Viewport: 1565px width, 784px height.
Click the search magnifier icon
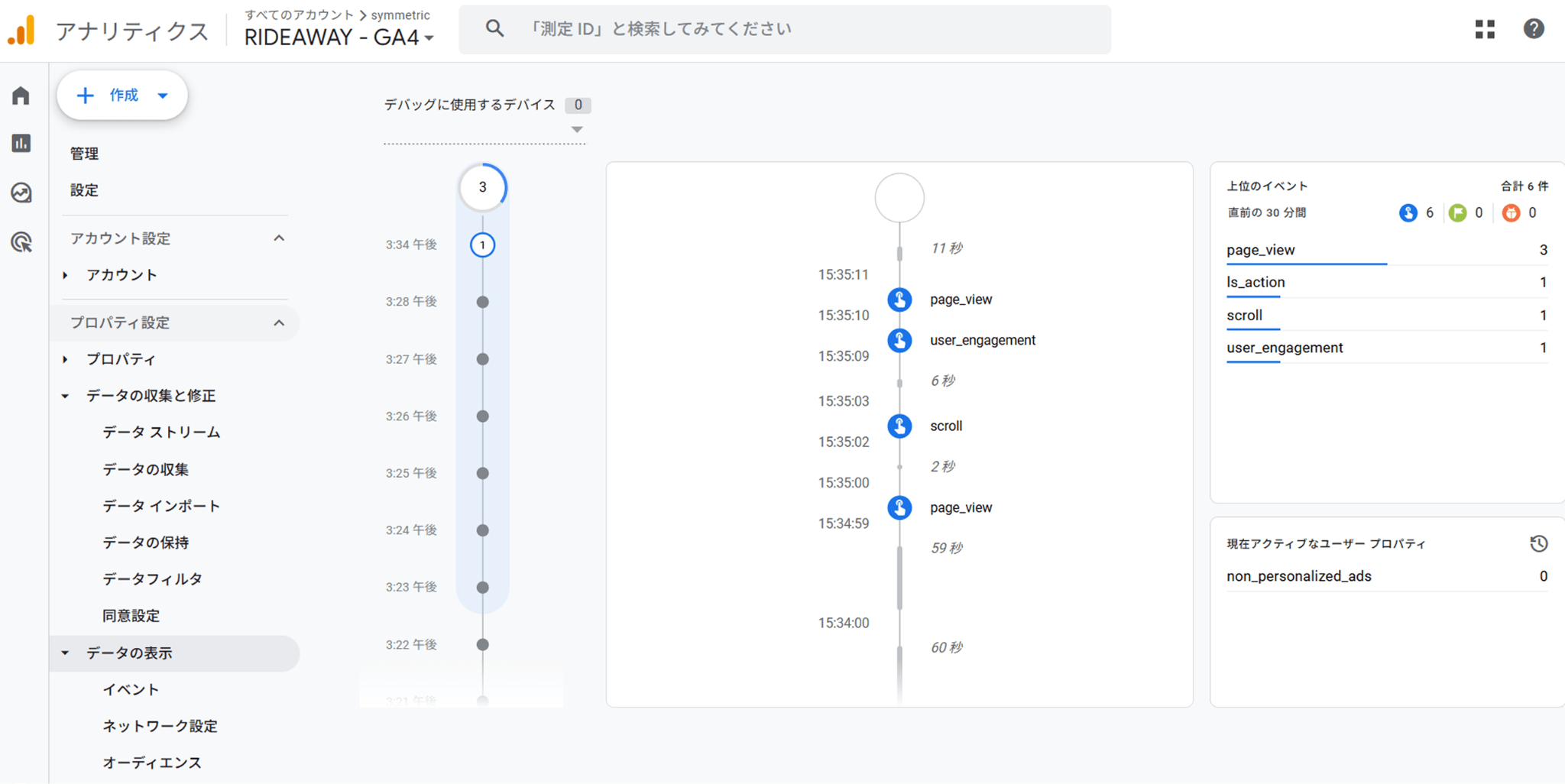coord(494,29)
